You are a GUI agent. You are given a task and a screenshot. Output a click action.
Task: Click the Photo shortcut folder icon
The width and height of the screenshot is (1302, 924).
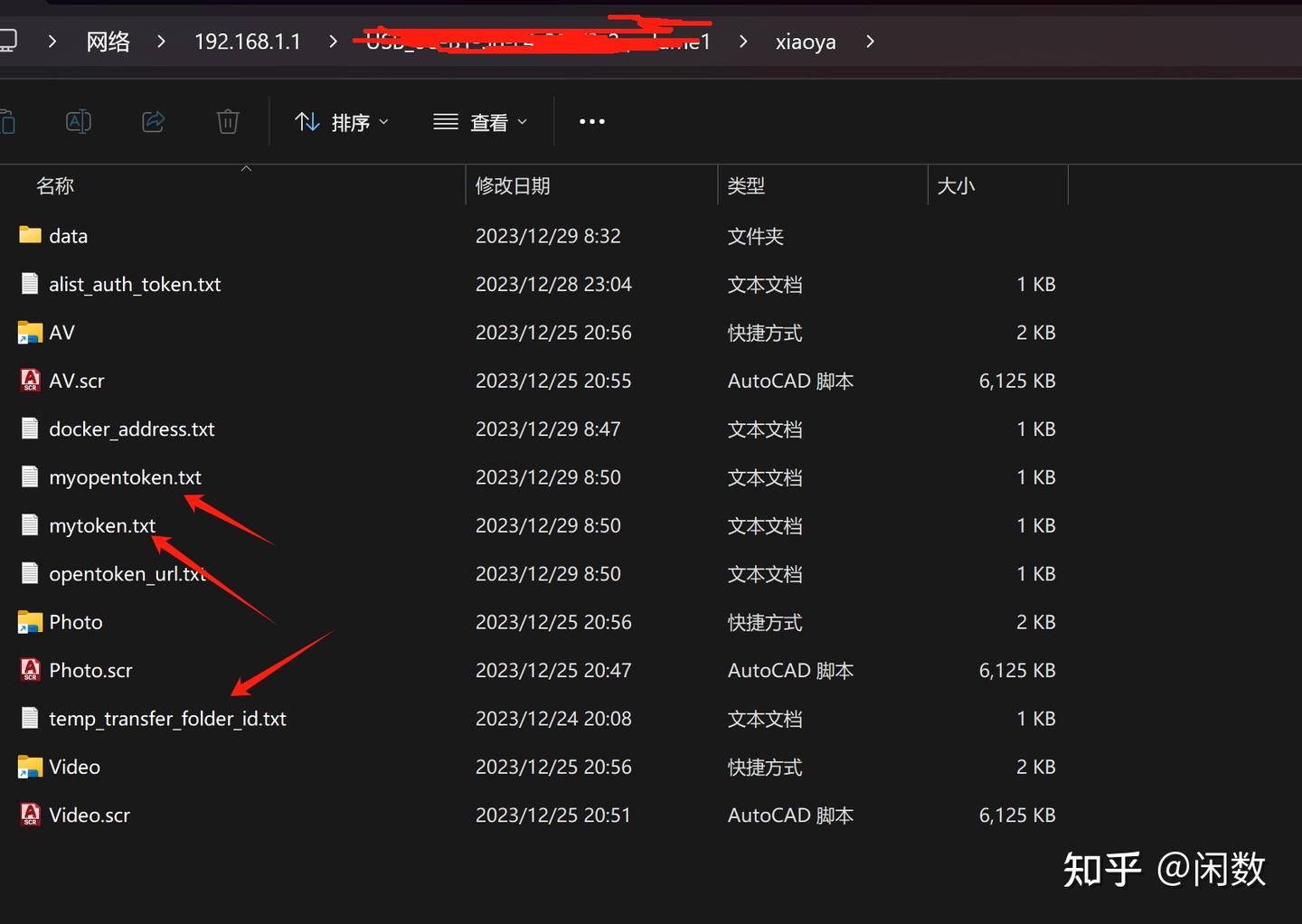[x=29, y=622]
